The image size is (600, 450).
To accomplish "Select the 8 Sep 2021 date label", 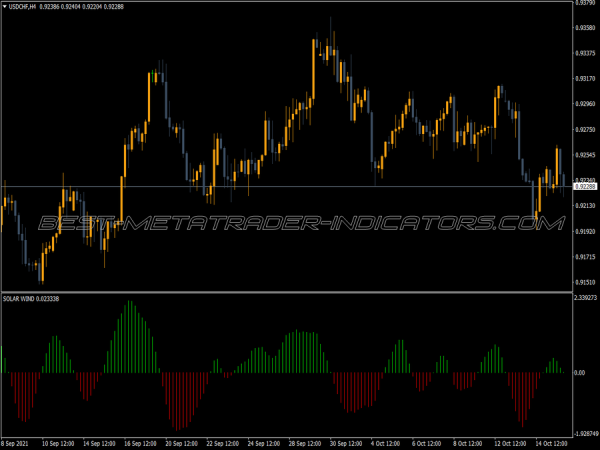I will [15, 443].
